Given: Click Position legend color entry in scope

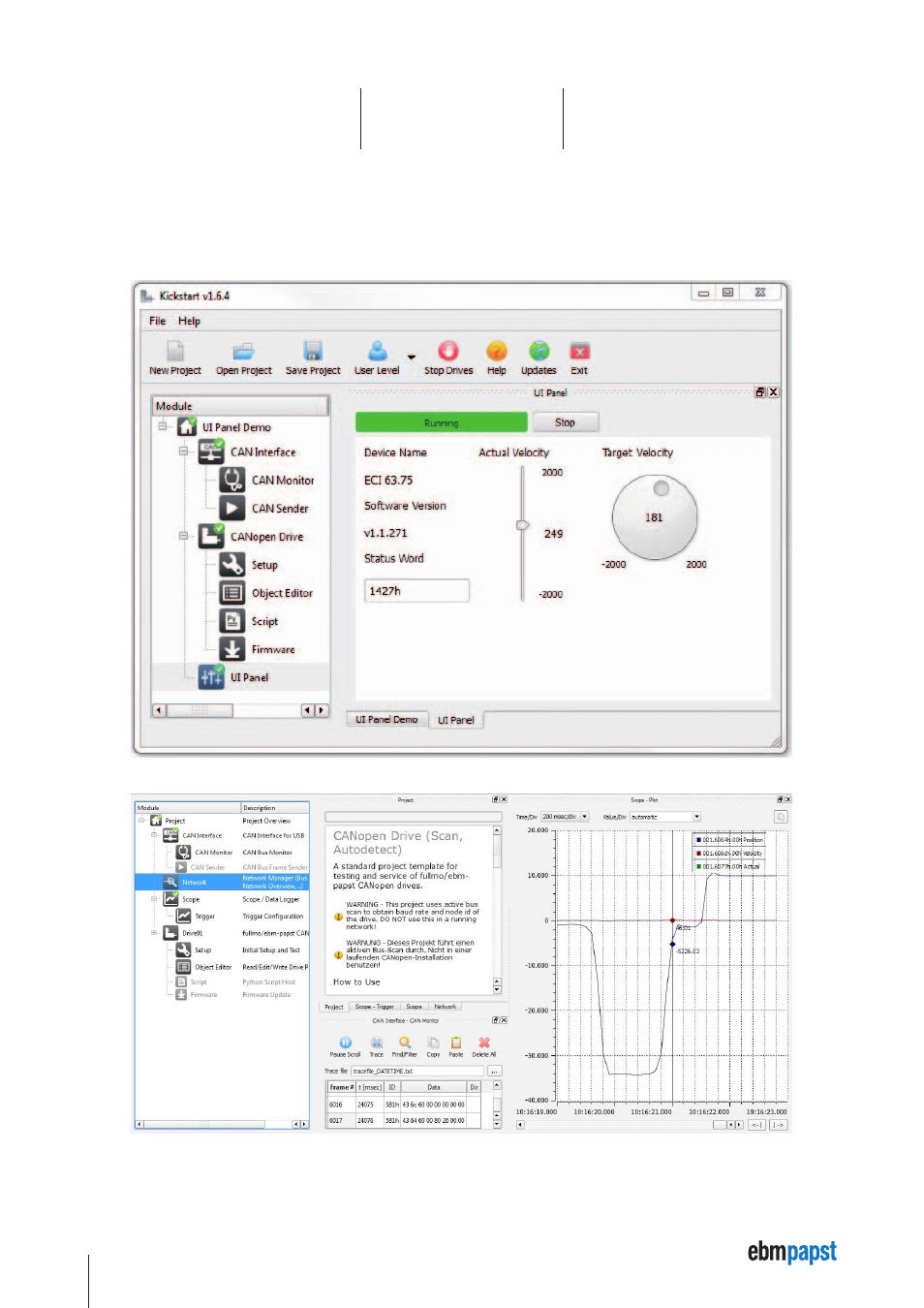Looking at the screenshot, I should point(729,840).
